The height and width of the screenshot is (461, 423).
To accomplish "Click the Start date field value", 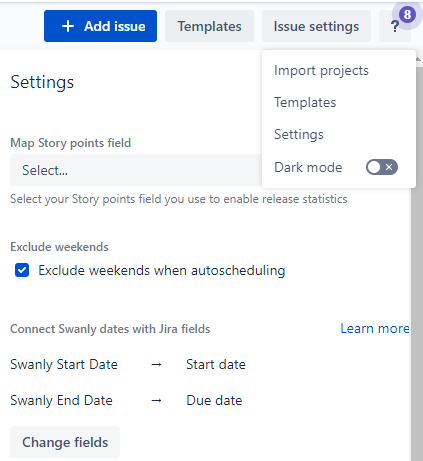I will pos(216,364).
